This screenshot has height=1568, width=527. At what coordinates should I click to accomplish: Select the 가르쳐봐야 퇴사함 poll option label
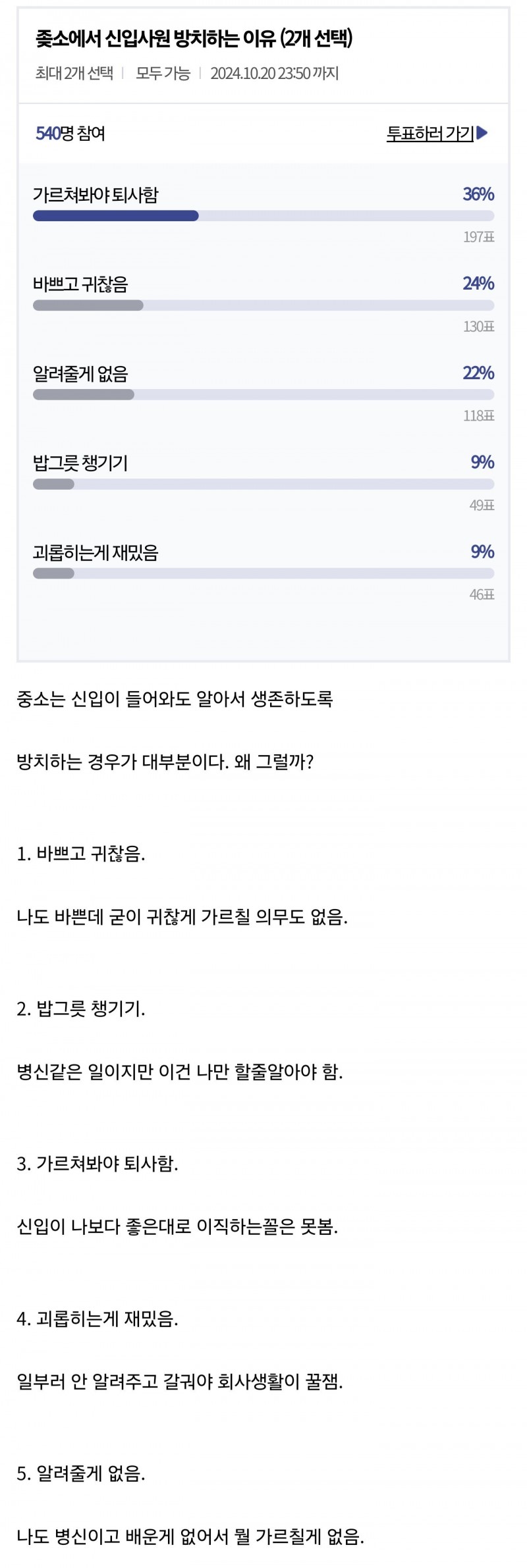click(96, 195)
